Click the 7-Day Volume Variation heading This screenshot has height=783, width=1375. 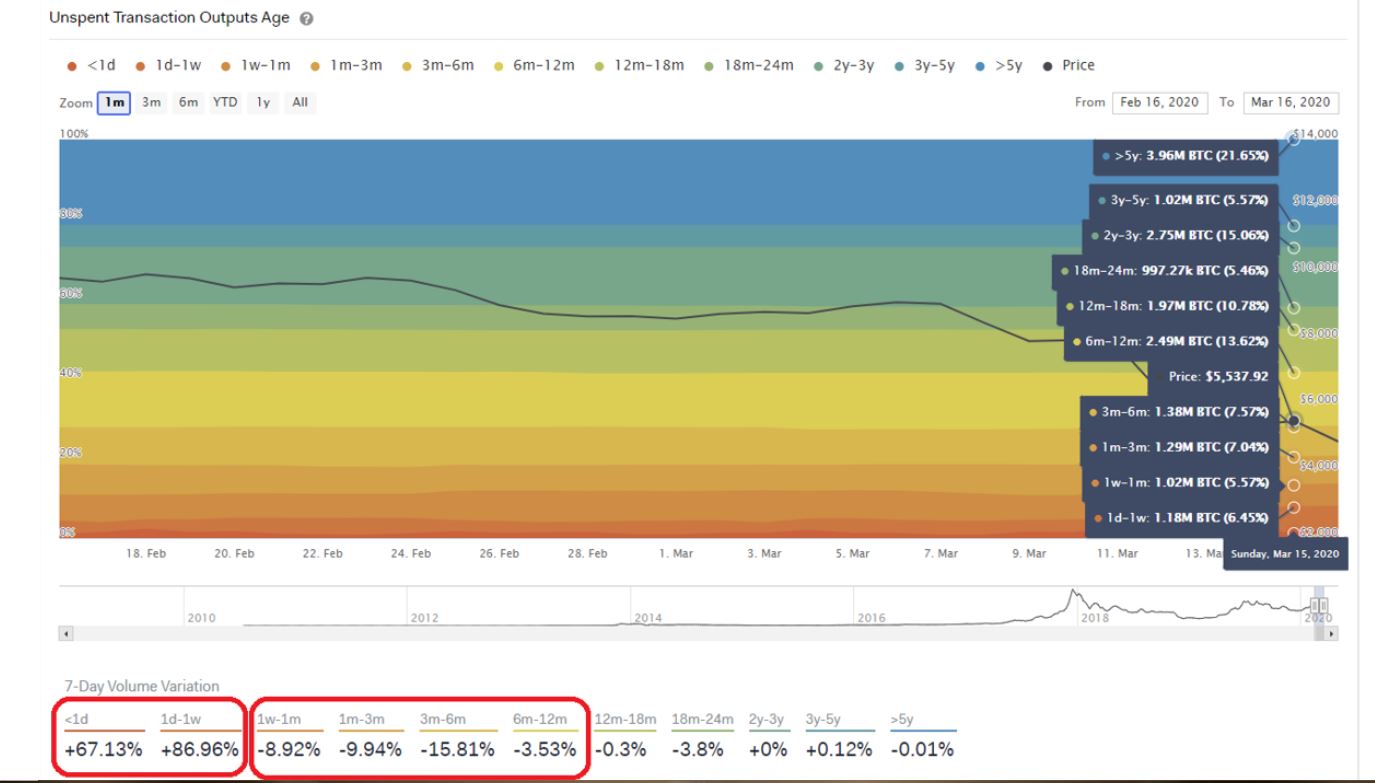[x=142, y=686]
